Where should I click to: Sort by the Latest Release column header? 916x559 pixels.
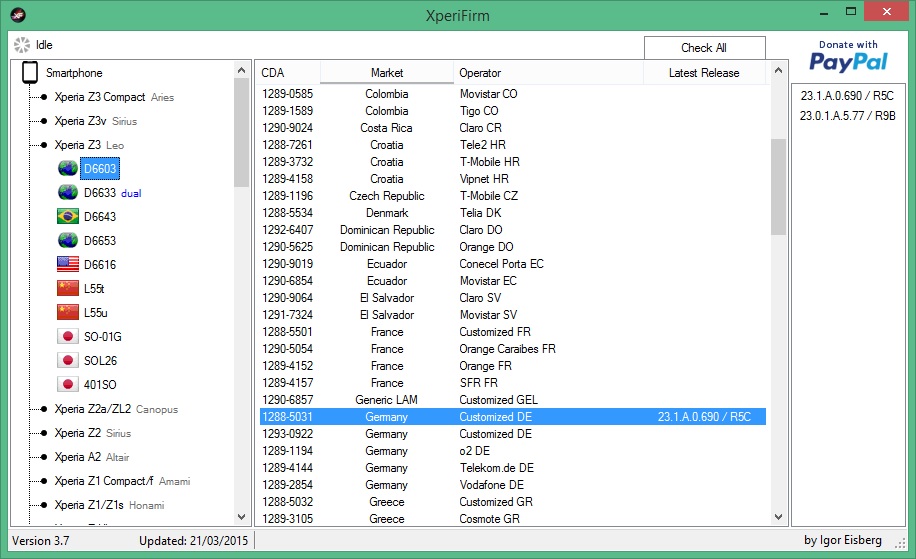[704, 72]
